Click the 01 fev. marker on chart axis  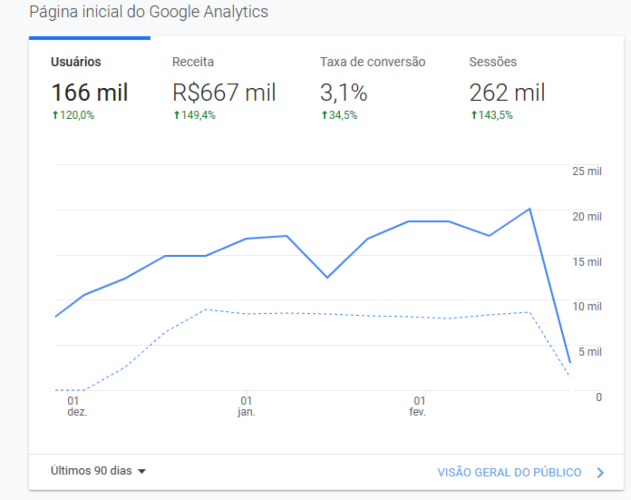click(x=418, y=406)
